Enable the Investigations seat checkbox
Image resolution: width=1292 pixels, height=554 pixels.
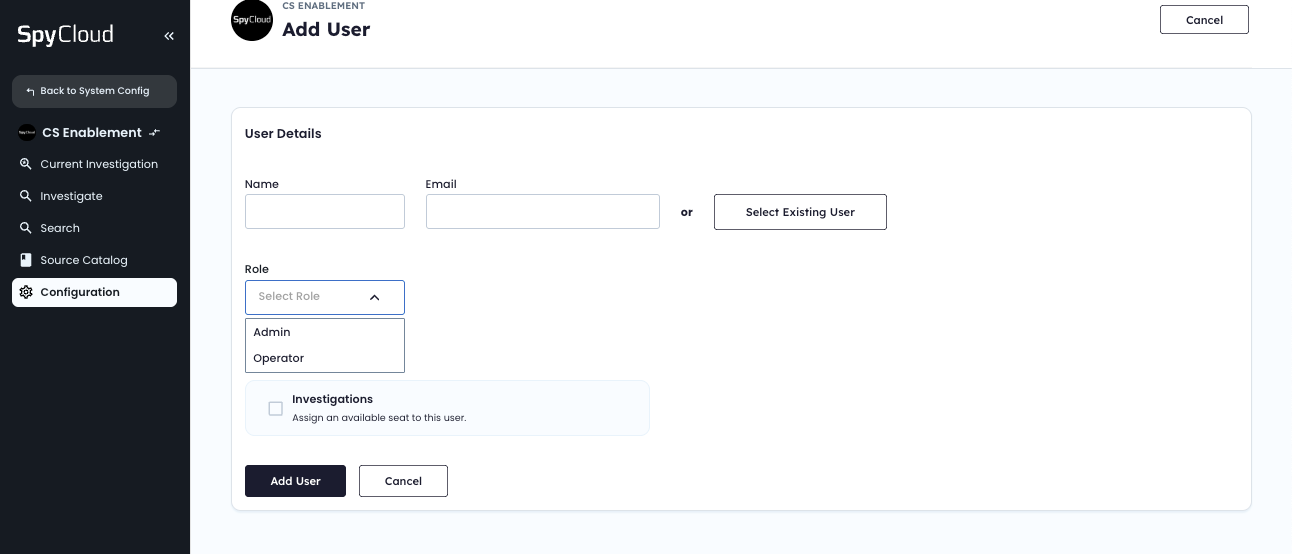click(x=276, y=408)
